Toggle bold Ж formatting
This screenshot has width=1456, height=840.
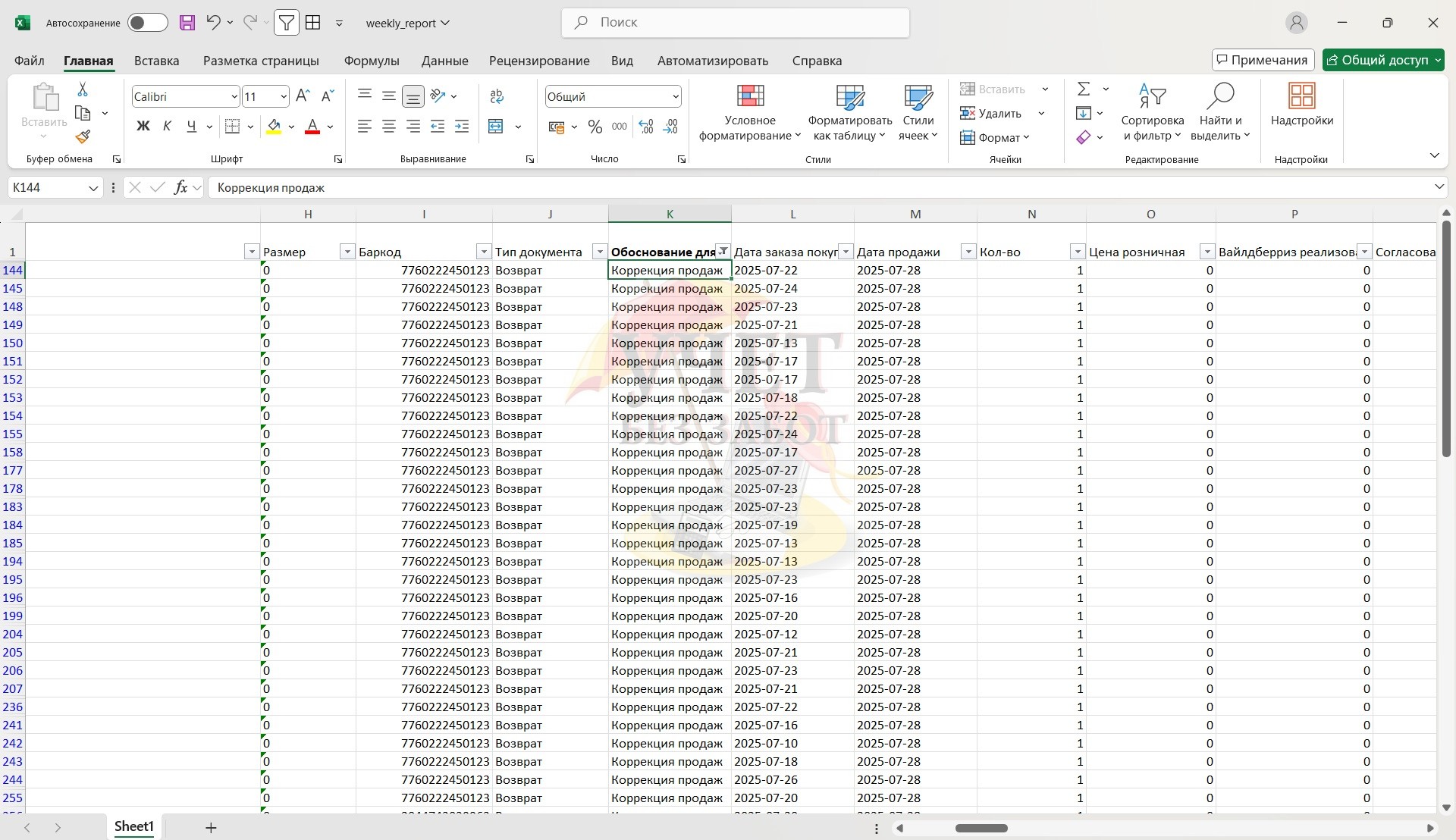point(143,127)
